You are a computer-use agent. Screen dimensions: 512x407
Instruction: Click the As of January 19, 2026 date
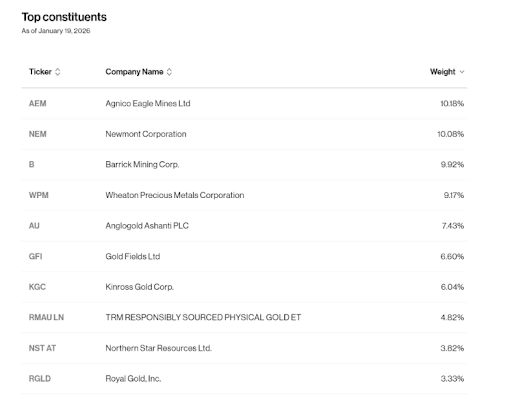56,31
